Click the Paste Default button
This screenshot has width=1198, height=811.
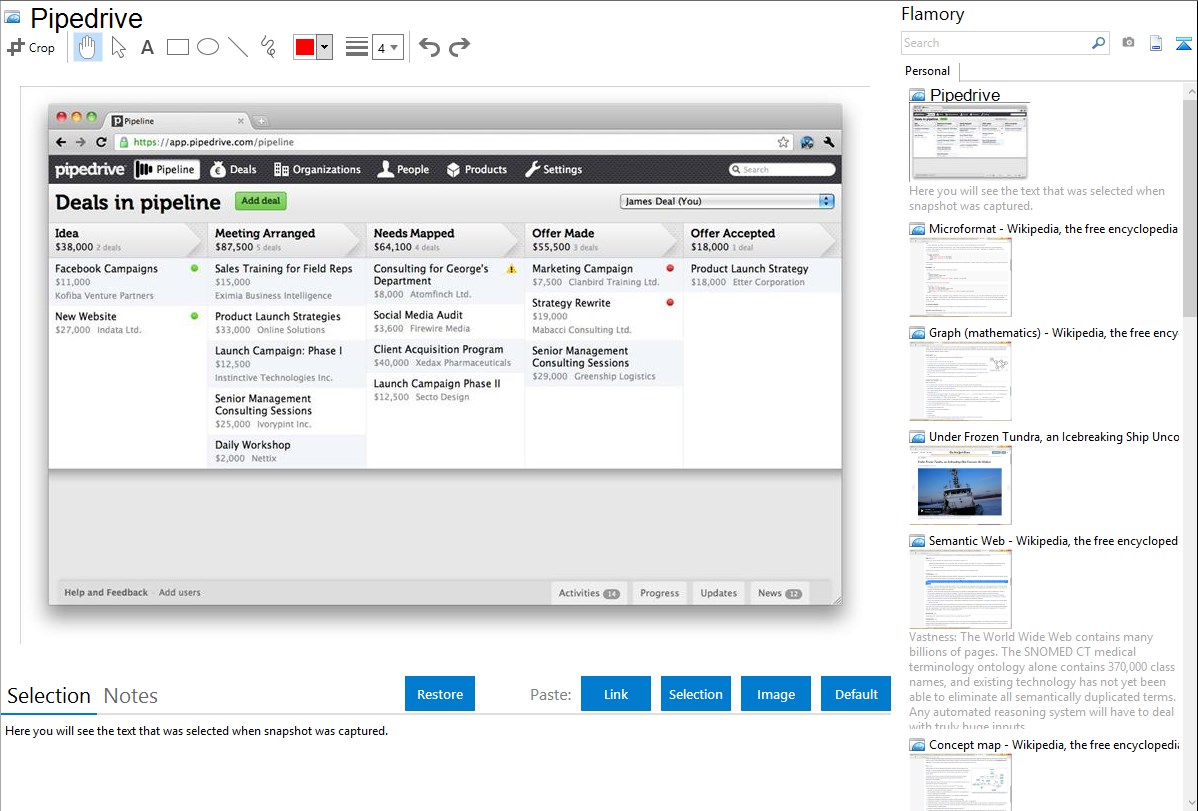856,694
